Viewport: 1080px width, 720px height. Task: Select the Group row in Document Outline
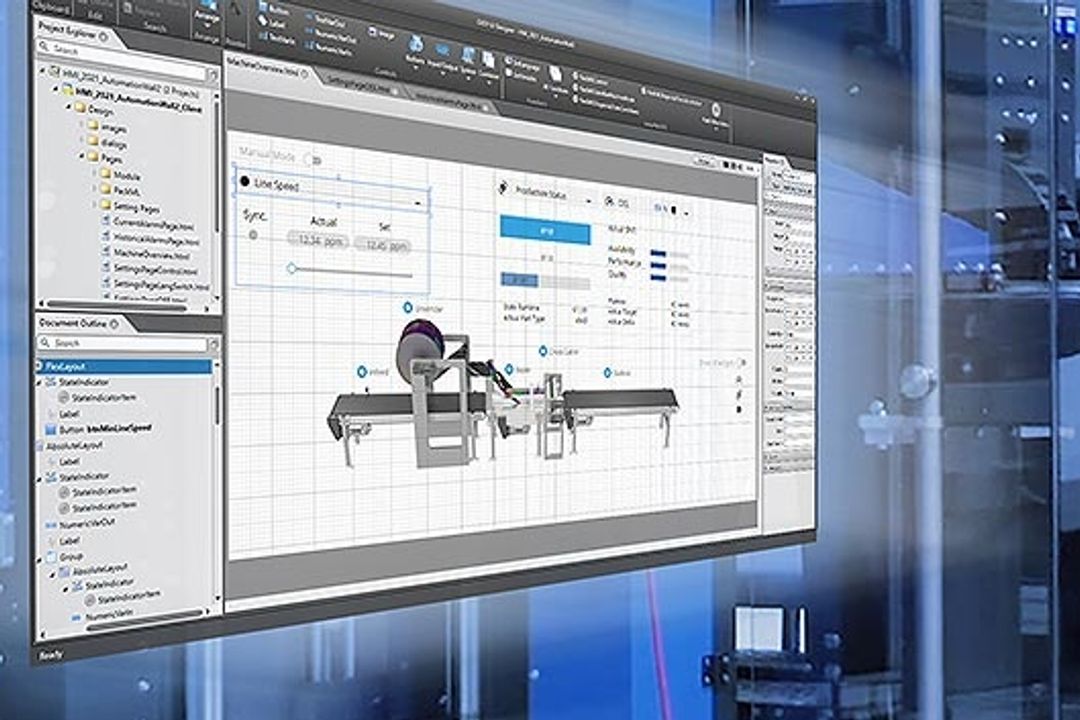(65, 557)
